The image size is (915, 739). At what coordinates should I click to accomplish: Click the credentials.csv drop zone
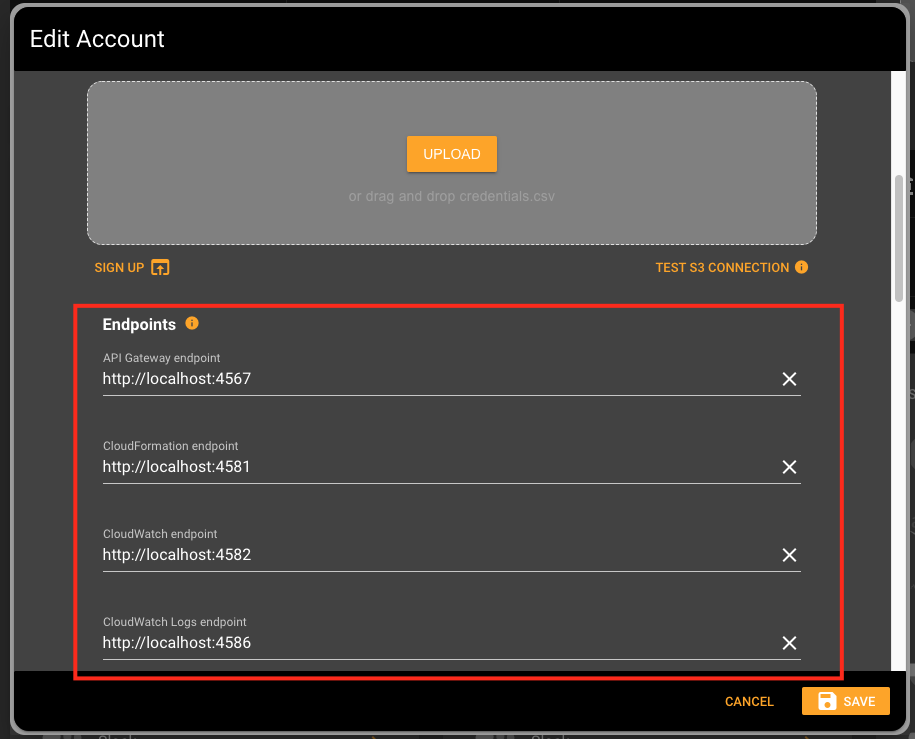(452, 163)
